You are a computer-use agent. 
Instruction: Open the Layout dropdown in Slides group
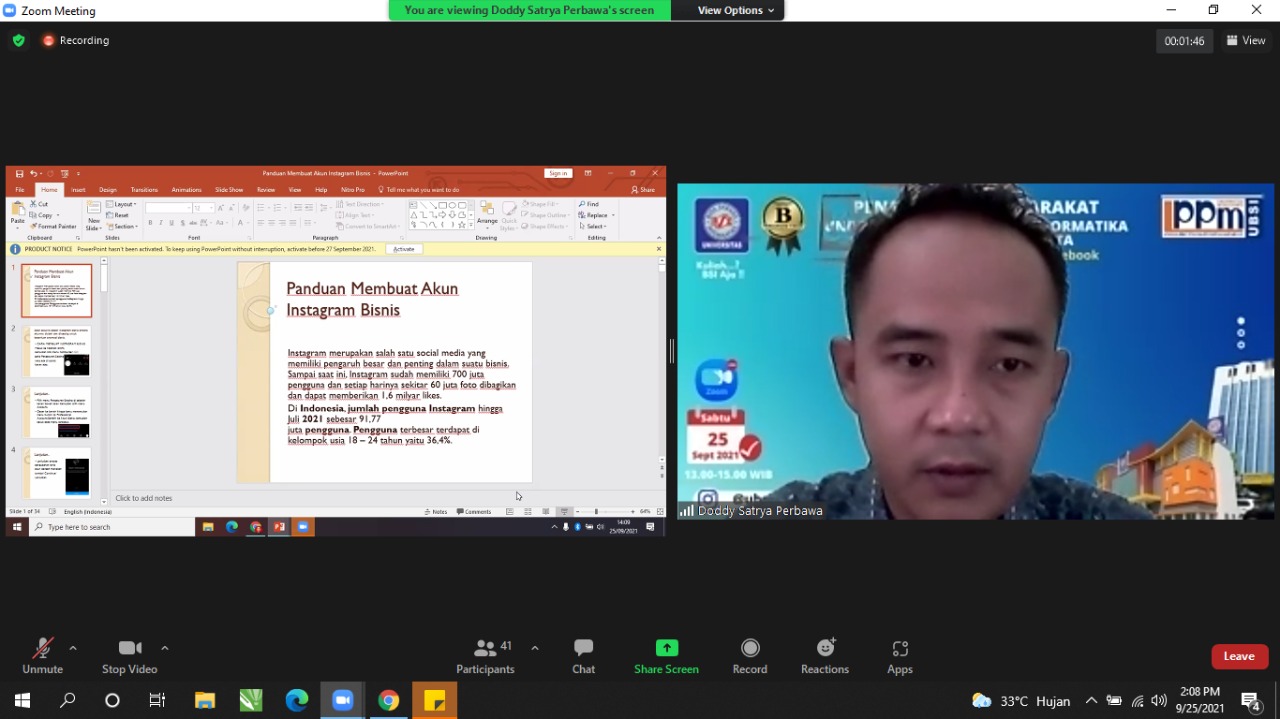coord(123,204)
